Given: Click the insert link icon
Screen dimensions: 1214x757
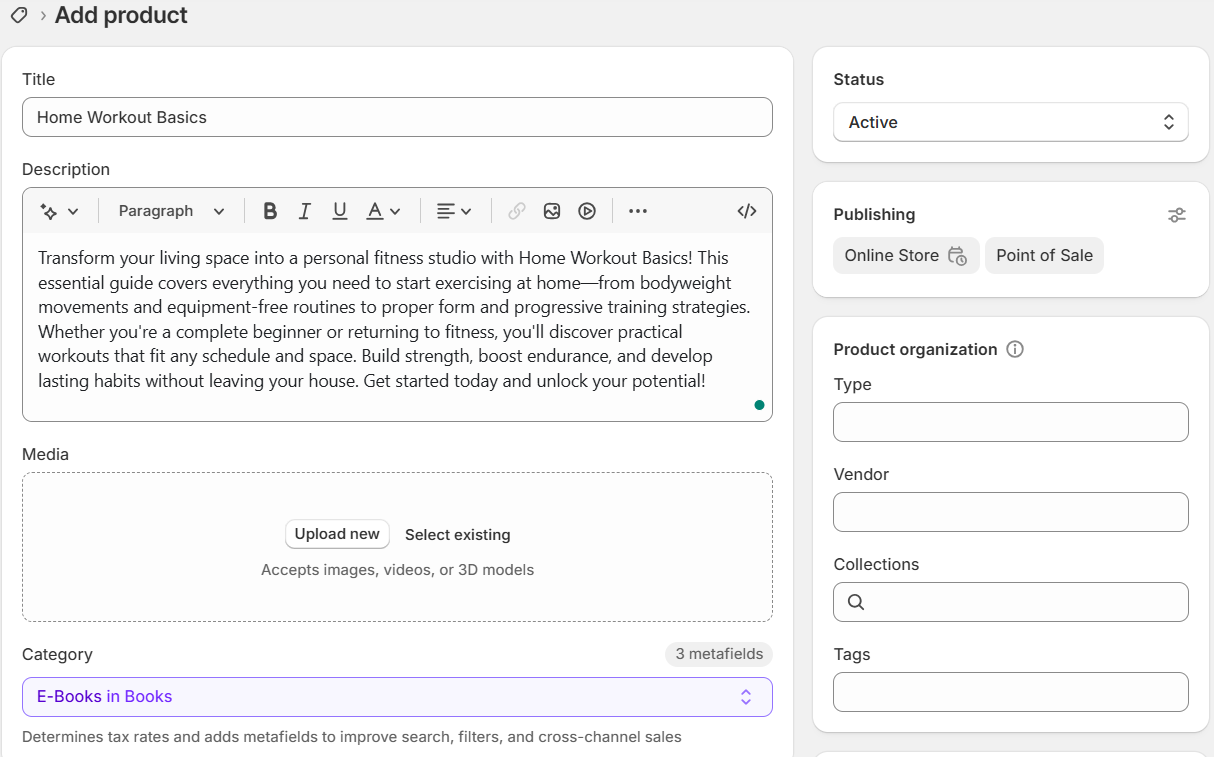Looking at the screenshot, I should (517, 211).
